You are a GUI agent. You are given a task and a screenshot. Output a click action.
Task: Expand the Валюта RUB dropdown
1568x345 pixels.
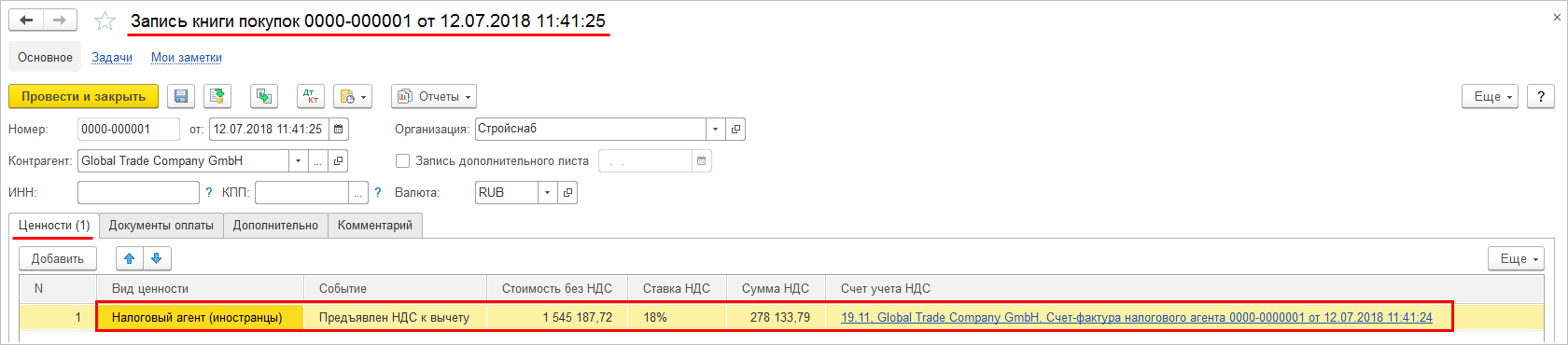547,192
